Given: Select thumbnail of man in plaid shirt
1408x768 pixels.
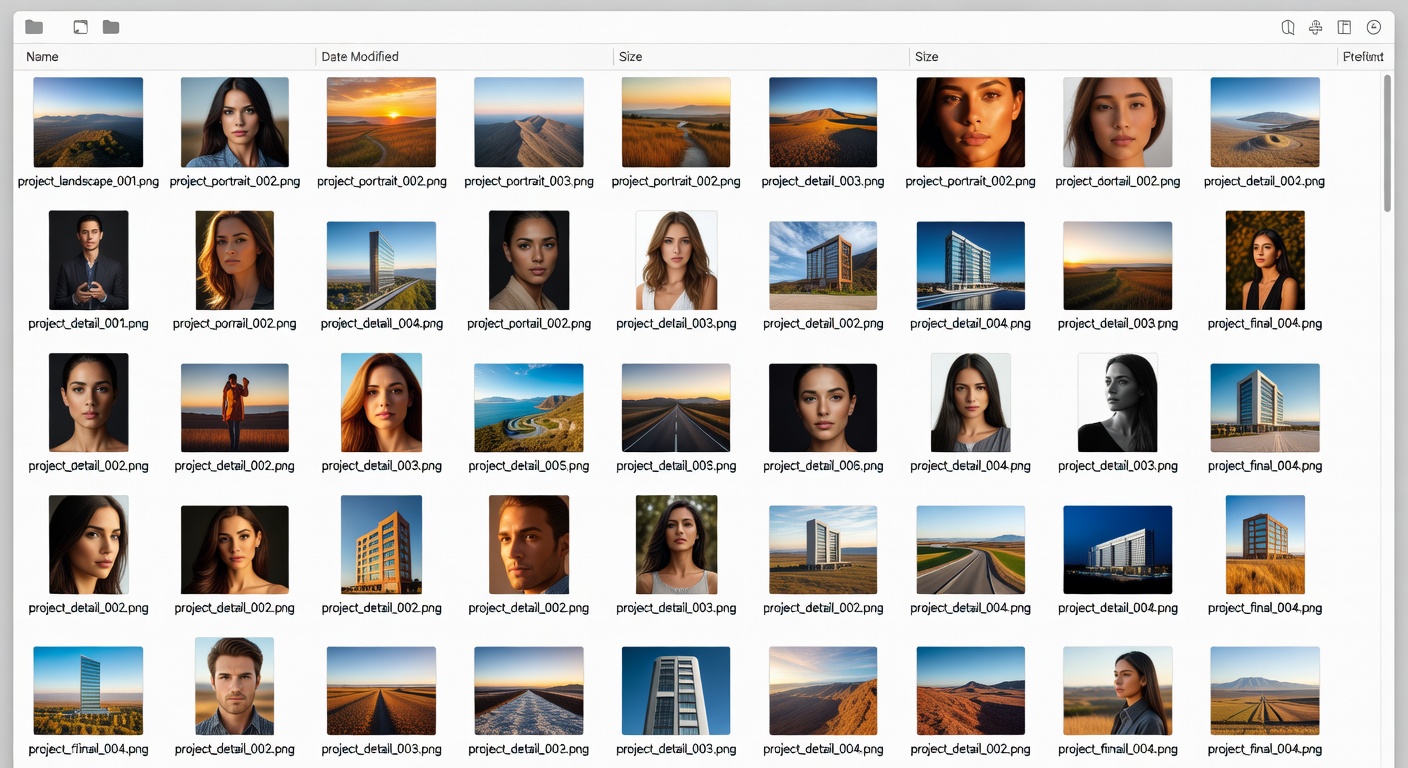Looking at the screenshot, I should coord(235,686).
